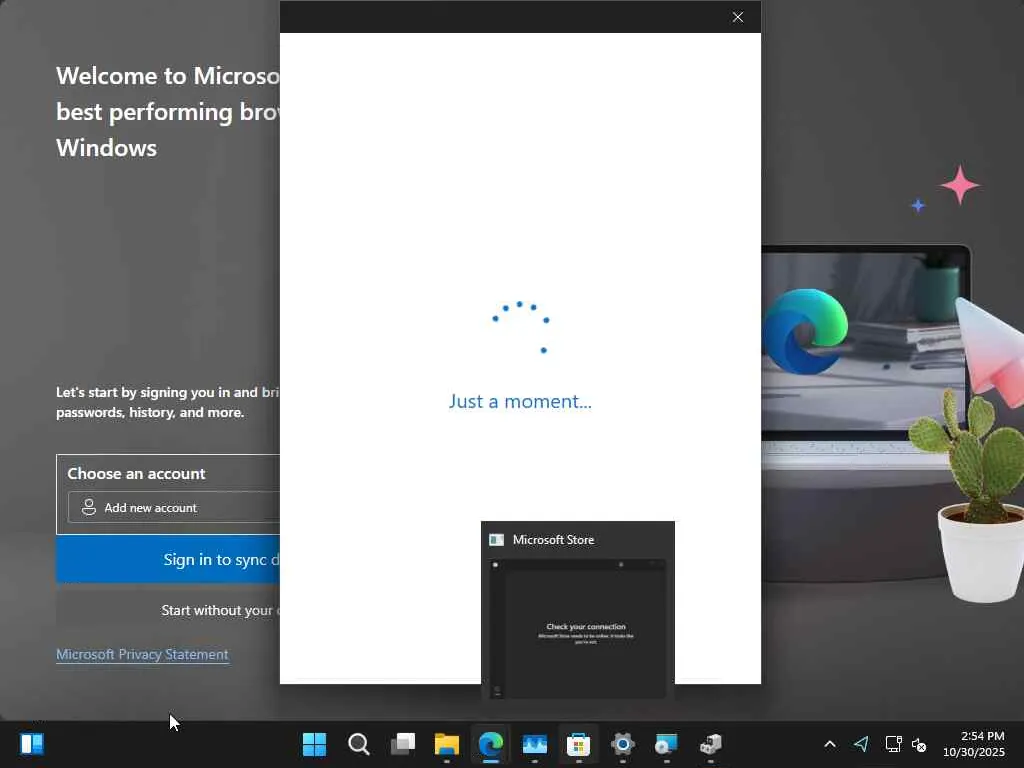Viewport: 1024px width, 768px height.
Task: Click the location arrow tray icon
Action: coord(861,744)
